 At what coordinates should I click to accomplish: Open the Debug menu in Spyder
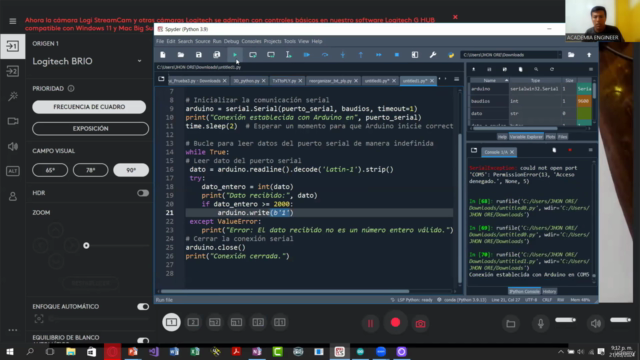(x=231, y=41)
